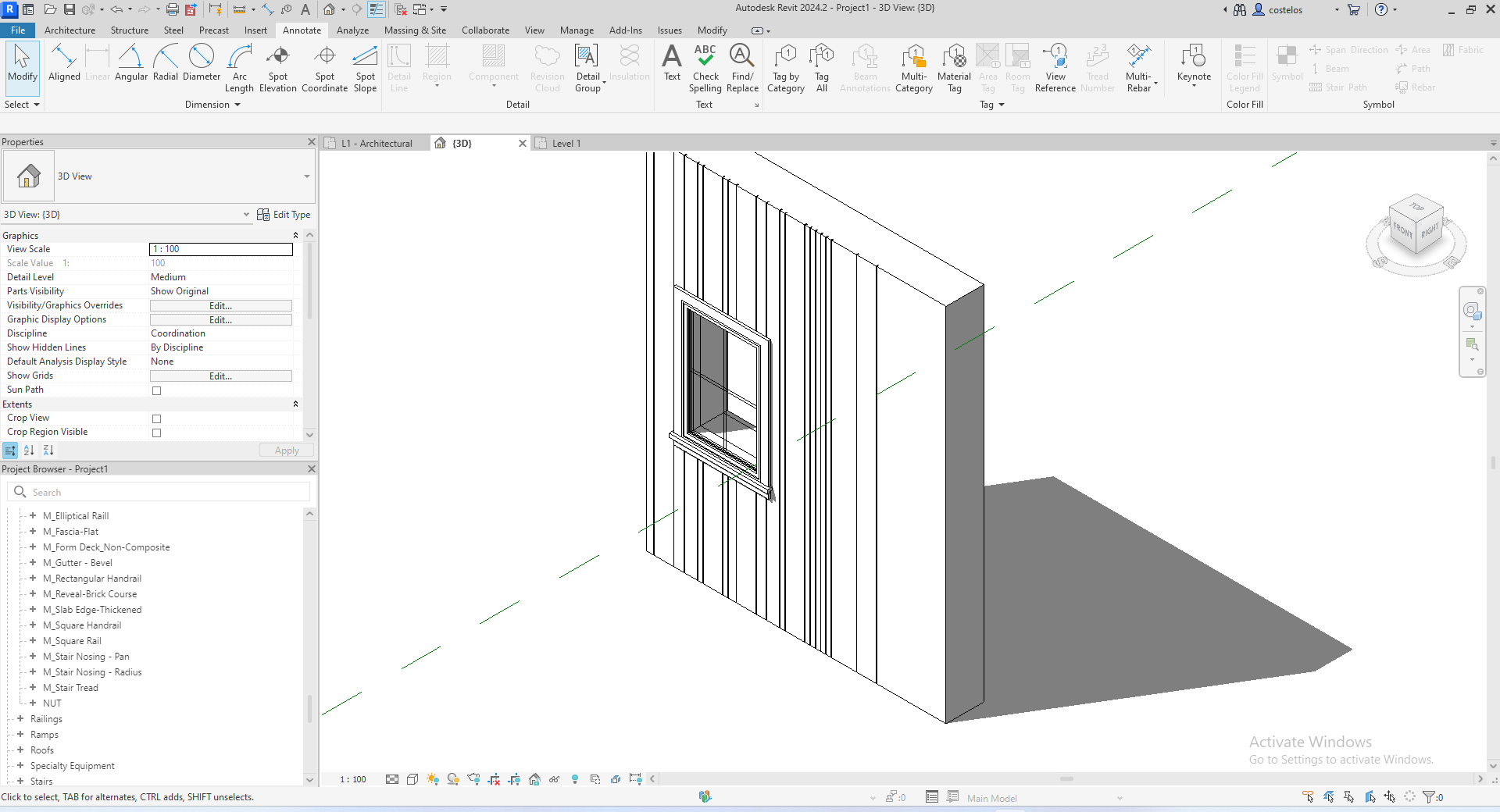Place a Spot Elevation annotation
The width and height of the screenshot is (1500, 812).
(x=278, y=68)
